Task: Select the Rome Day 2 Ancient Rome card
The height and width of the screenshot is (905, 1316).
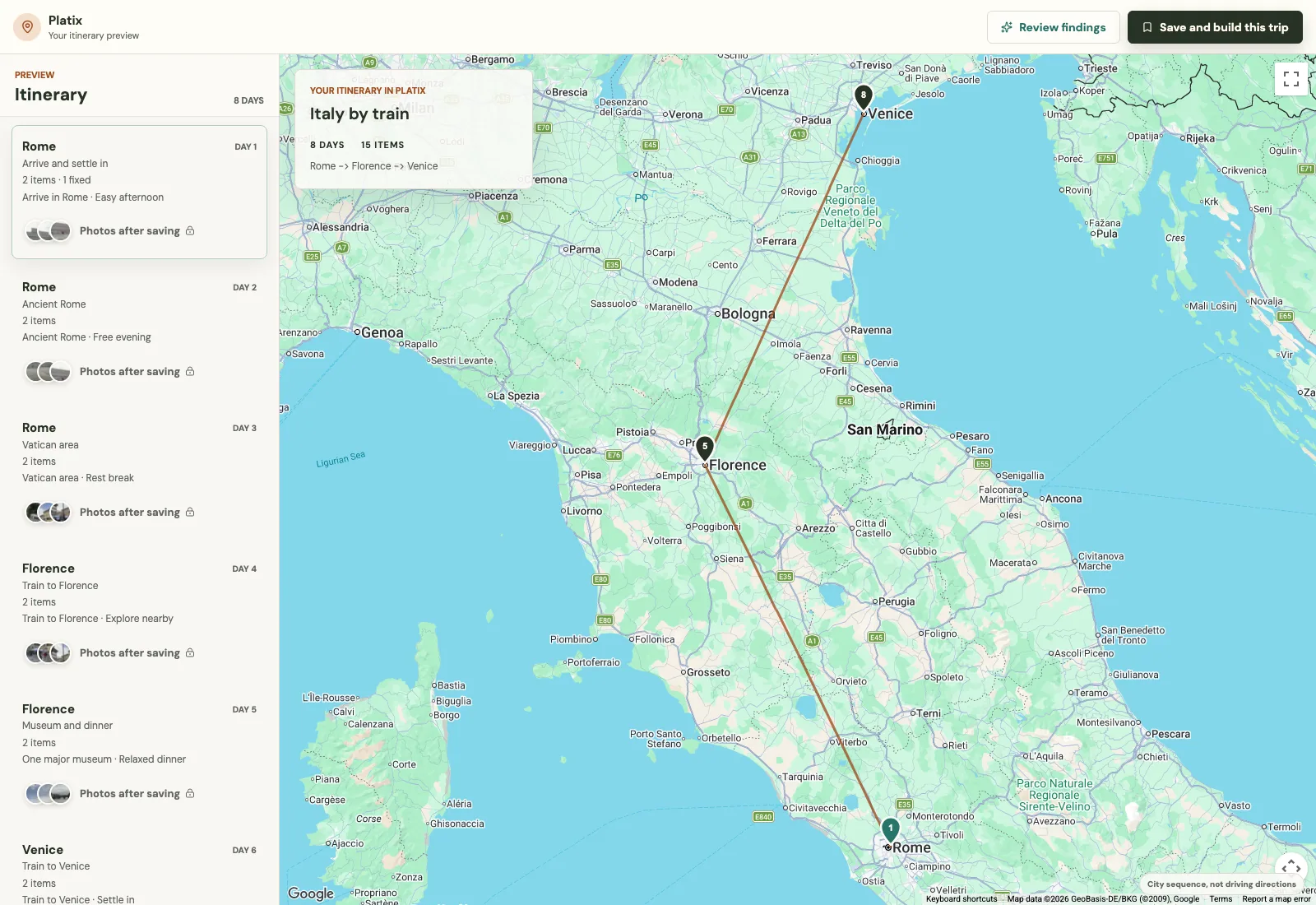Action: click(139, 332)
